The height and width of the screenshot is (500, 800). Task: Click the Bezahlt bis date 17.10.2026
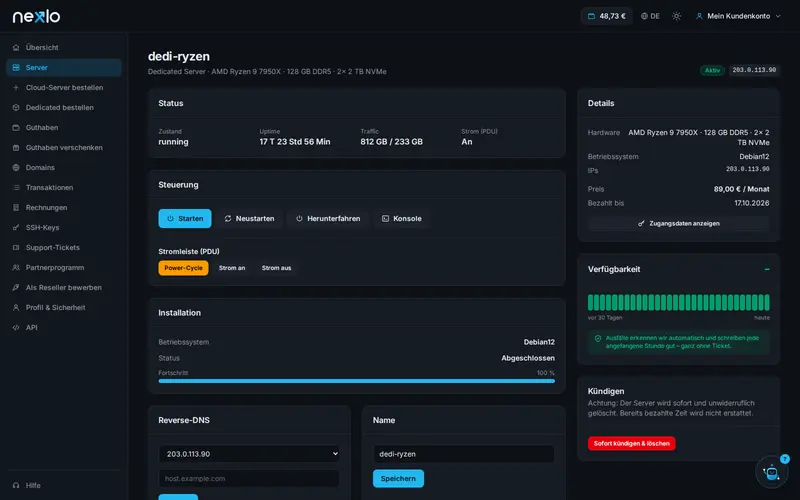752,203
